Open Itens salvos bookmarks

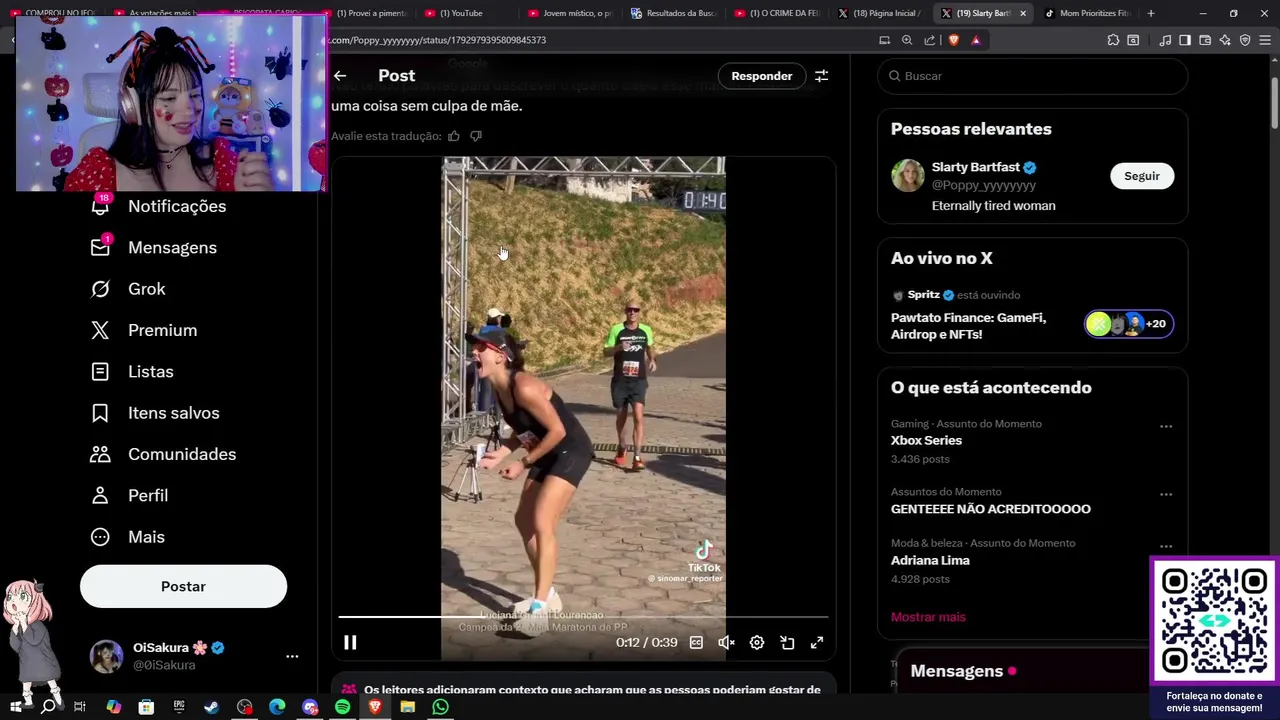pyautogui.click(x=155, y=413)
